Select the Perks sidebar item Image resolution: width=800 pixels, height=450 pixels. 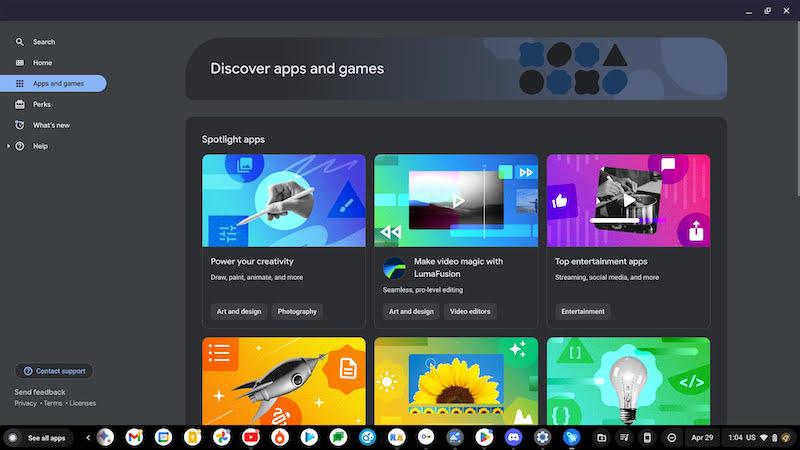(41, 104)
